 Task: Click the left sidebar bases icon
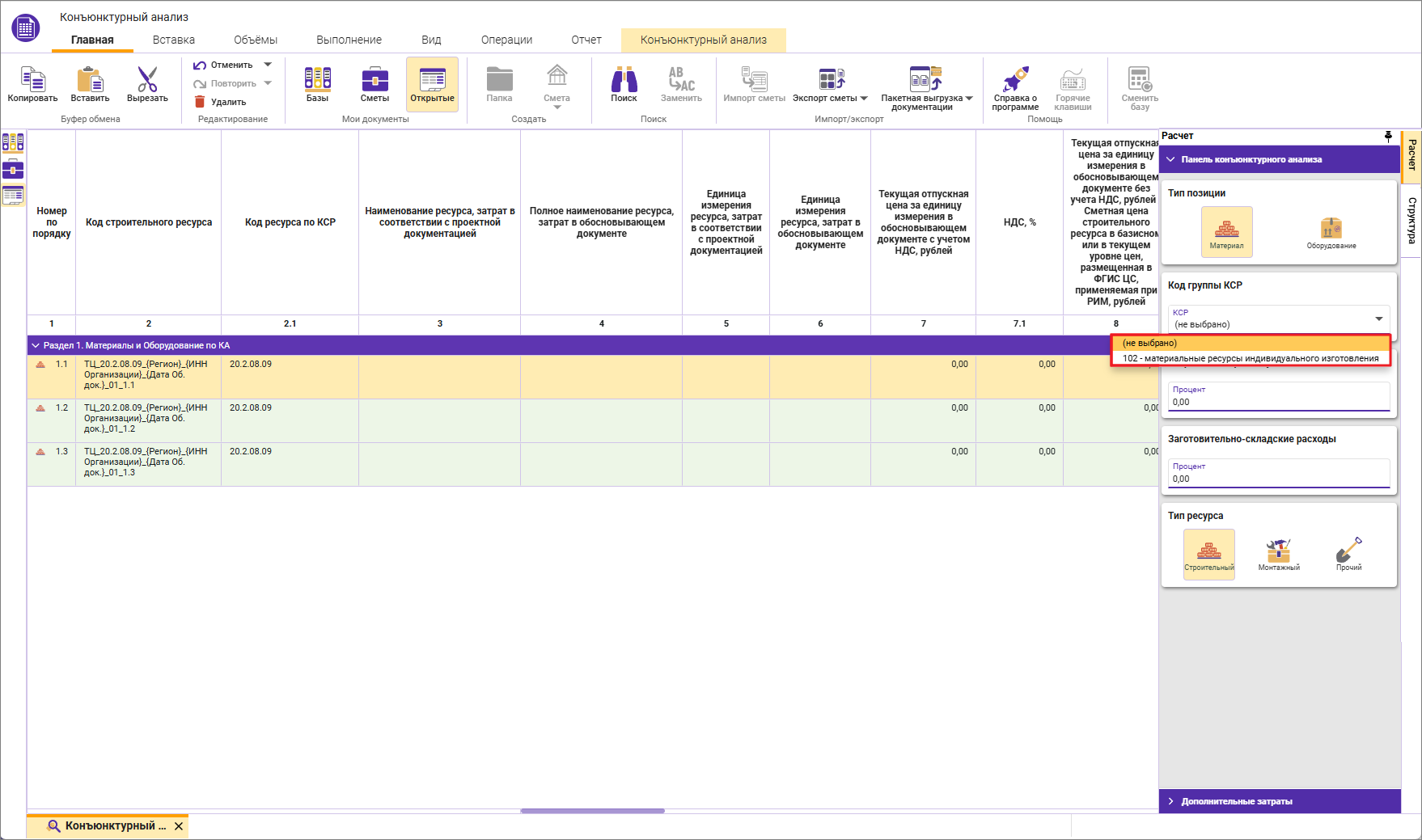[x=13, y=143]
